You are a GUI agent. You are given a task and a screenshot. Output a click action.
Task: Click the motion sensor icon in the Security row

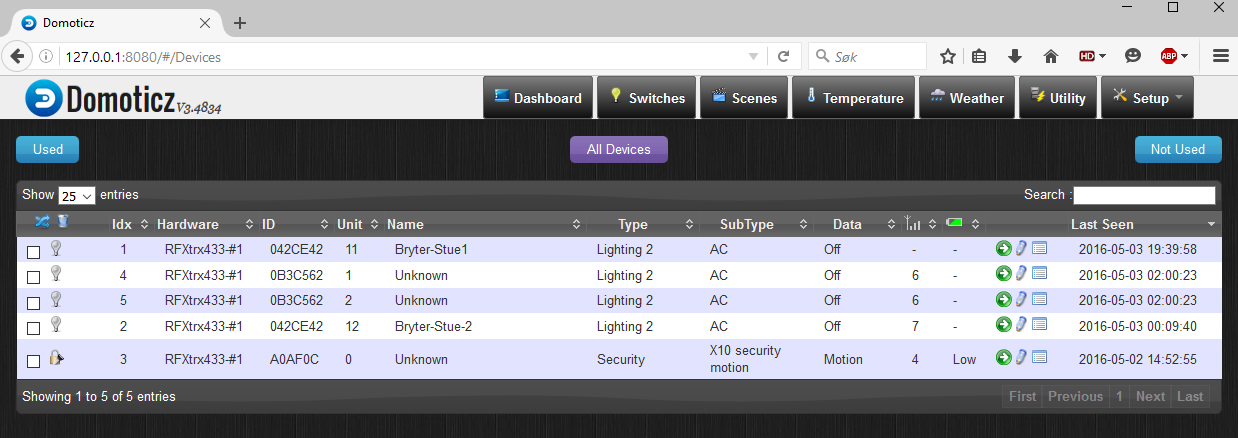coord(57,357)
